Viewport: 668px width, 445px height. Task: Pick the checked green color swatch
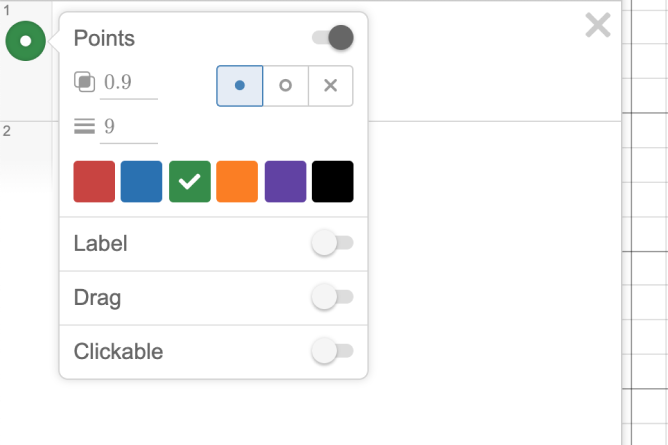[x=190, y=182]
